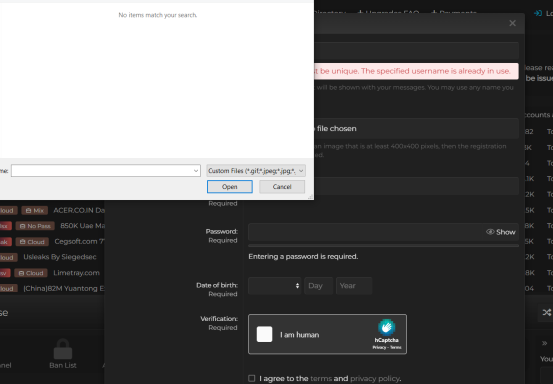Click the double chevron icon beside 'You'
Image resolution: width=553 pixels, height=384 pixels.
(545, 343)
